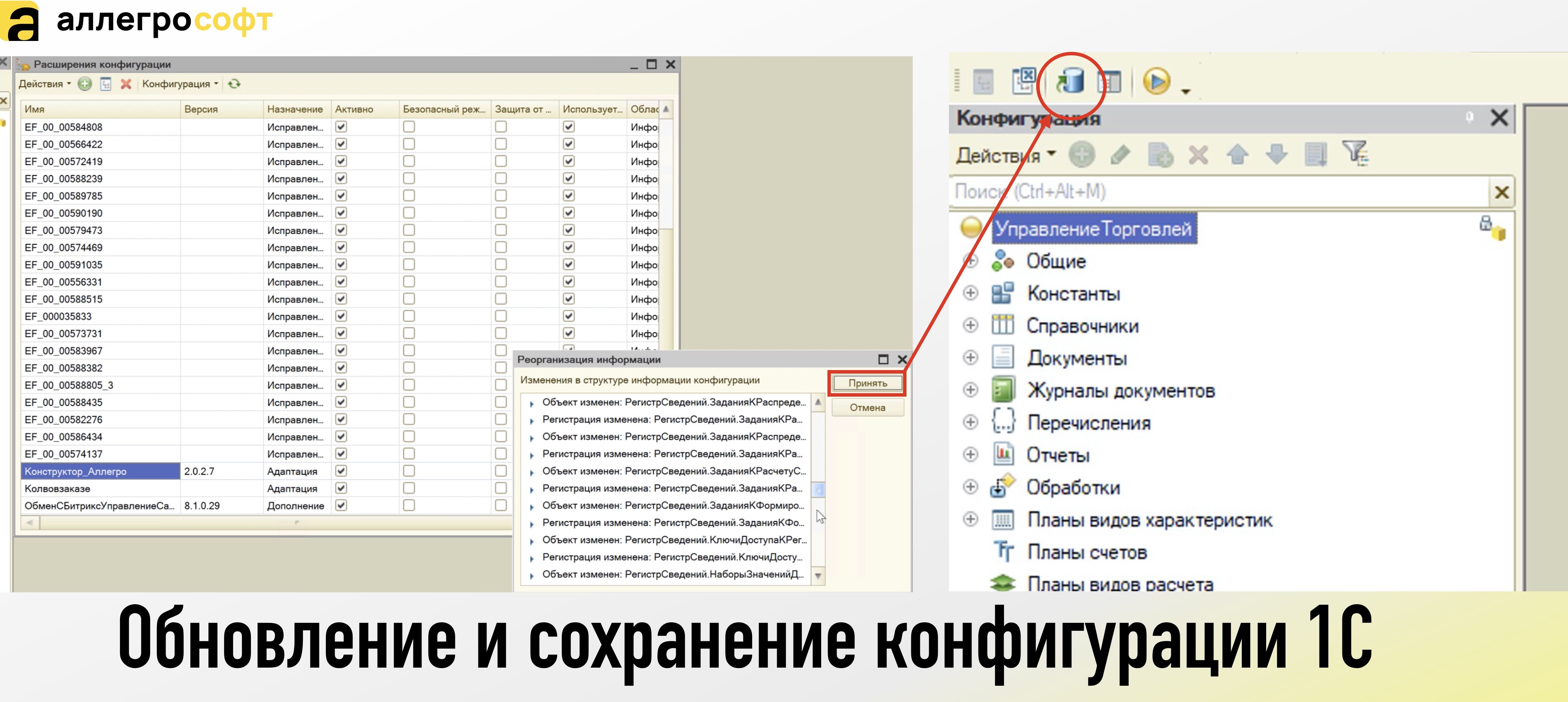
Task: Click the Update database configuration icon
Action: 1071,82
